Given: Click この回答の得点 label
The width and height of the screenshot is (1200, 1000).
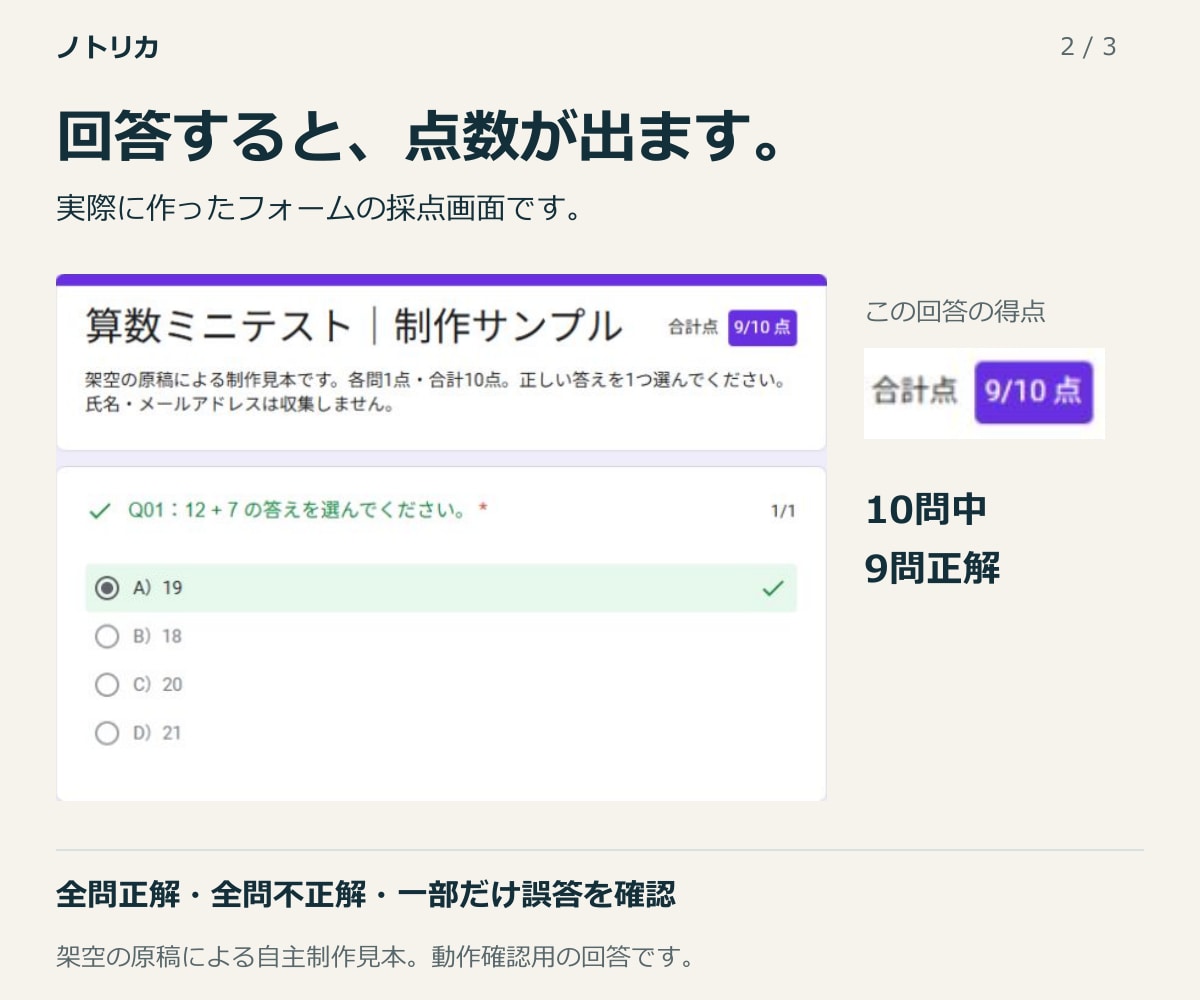Looking at the screenshot, I should (x=955, y=312).
